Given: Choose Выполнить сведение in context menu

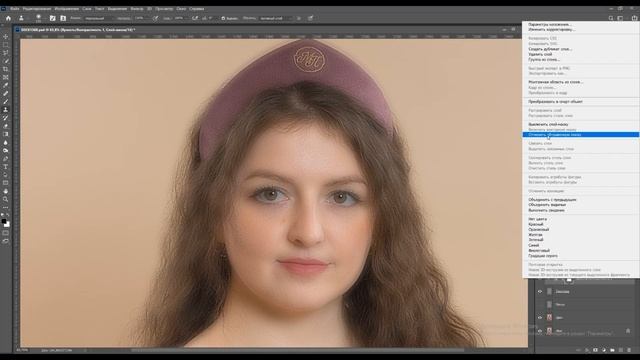Looking at the screenshot, I should coord(580,210).
